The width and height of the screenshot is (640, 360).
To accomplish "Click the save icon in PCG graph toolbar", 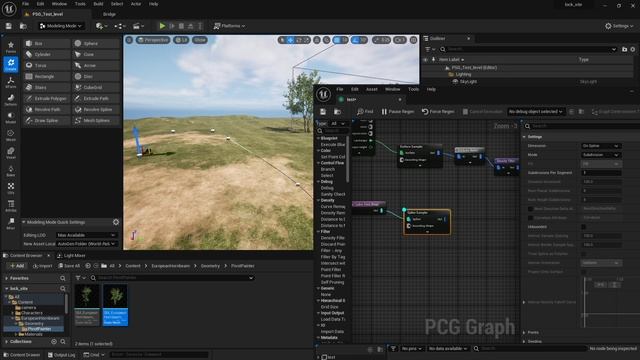I will [x=323, y=111].
